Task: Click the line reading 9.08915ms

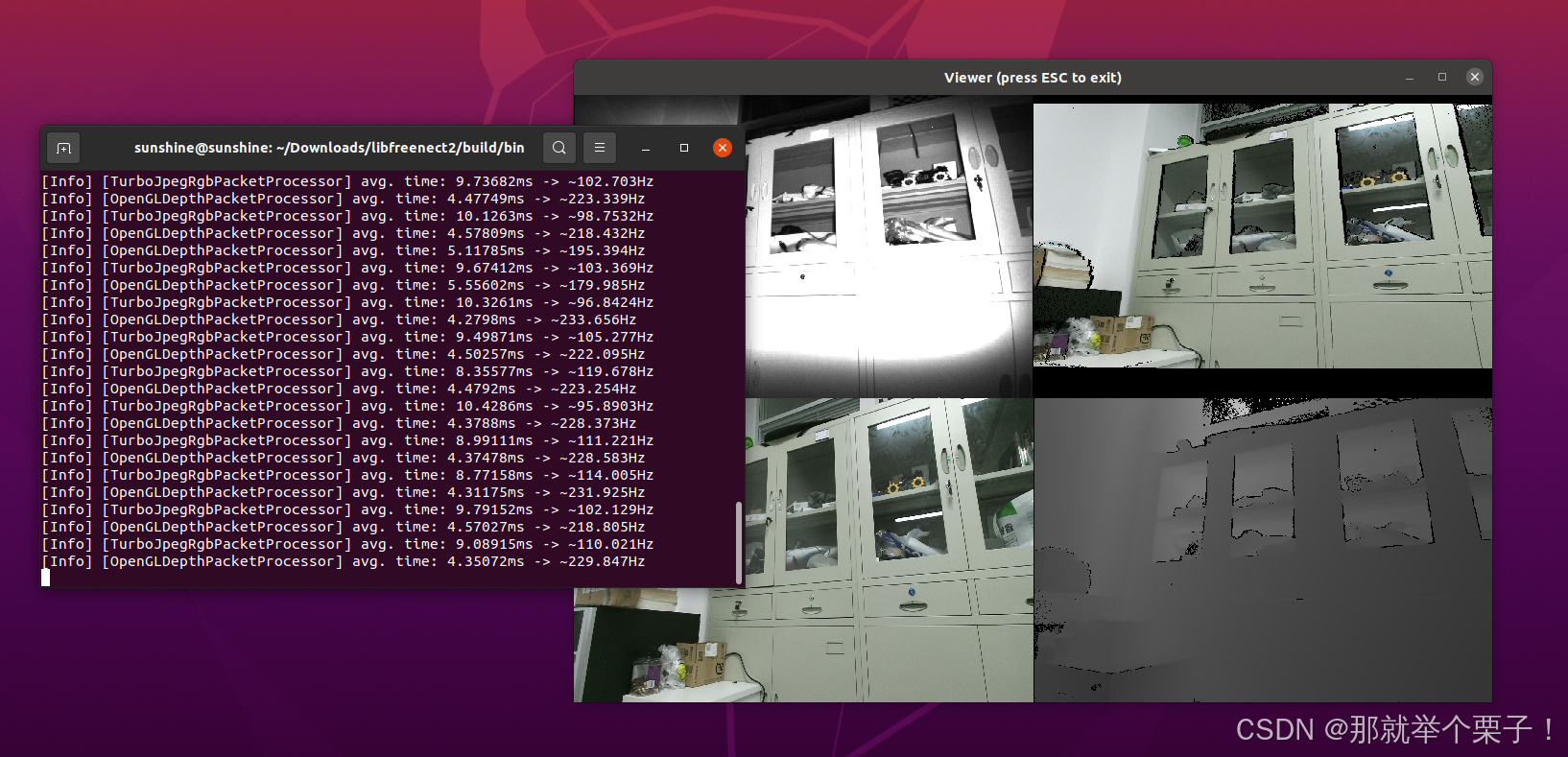Action: [x=347, y=544]
